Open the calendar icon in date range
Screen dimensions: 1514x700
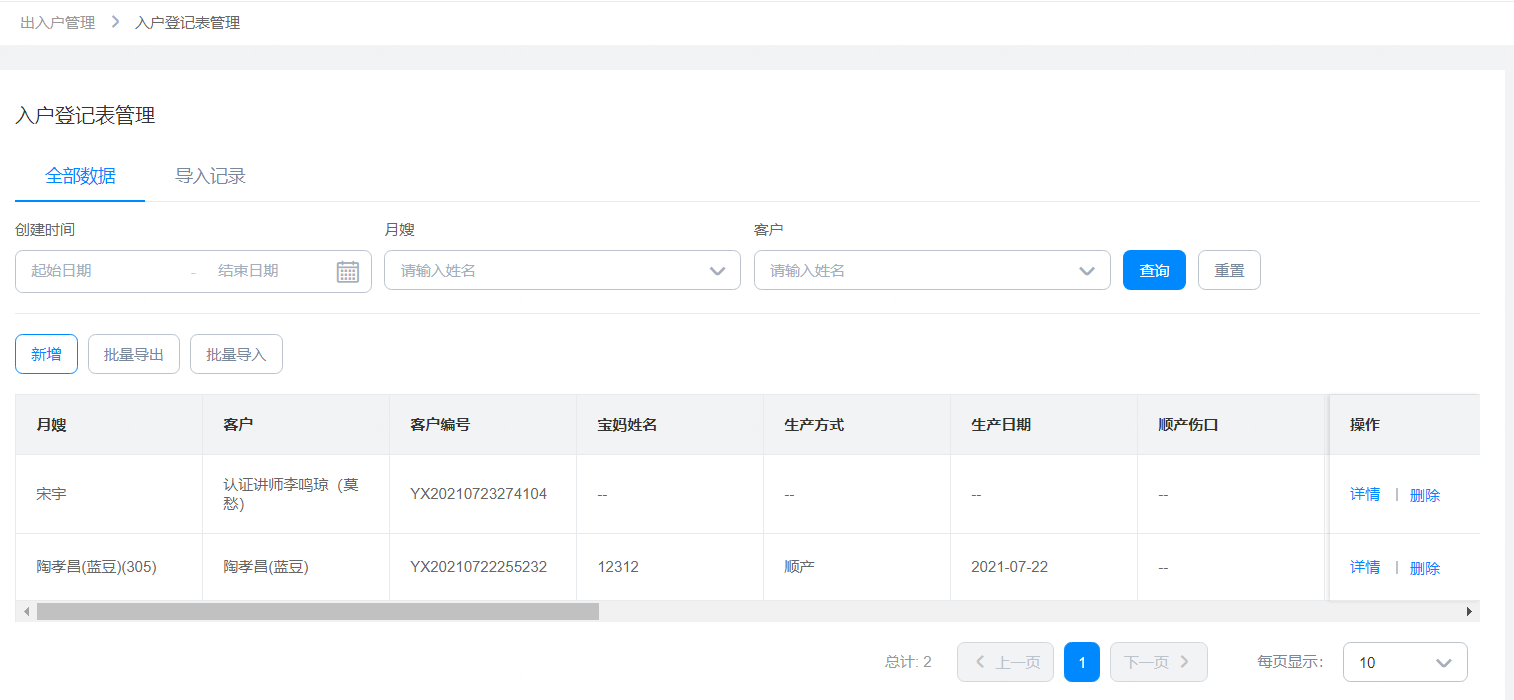tap(347, 271)
